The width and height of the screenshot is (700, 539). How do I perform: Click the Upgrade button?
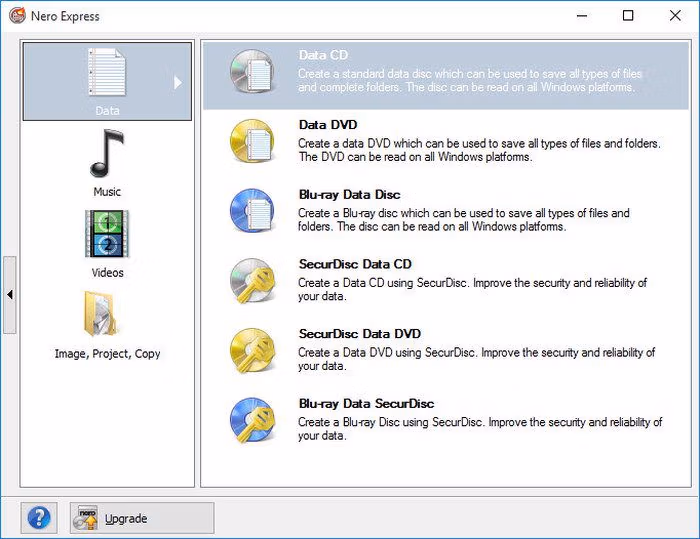tap(142, 518)
